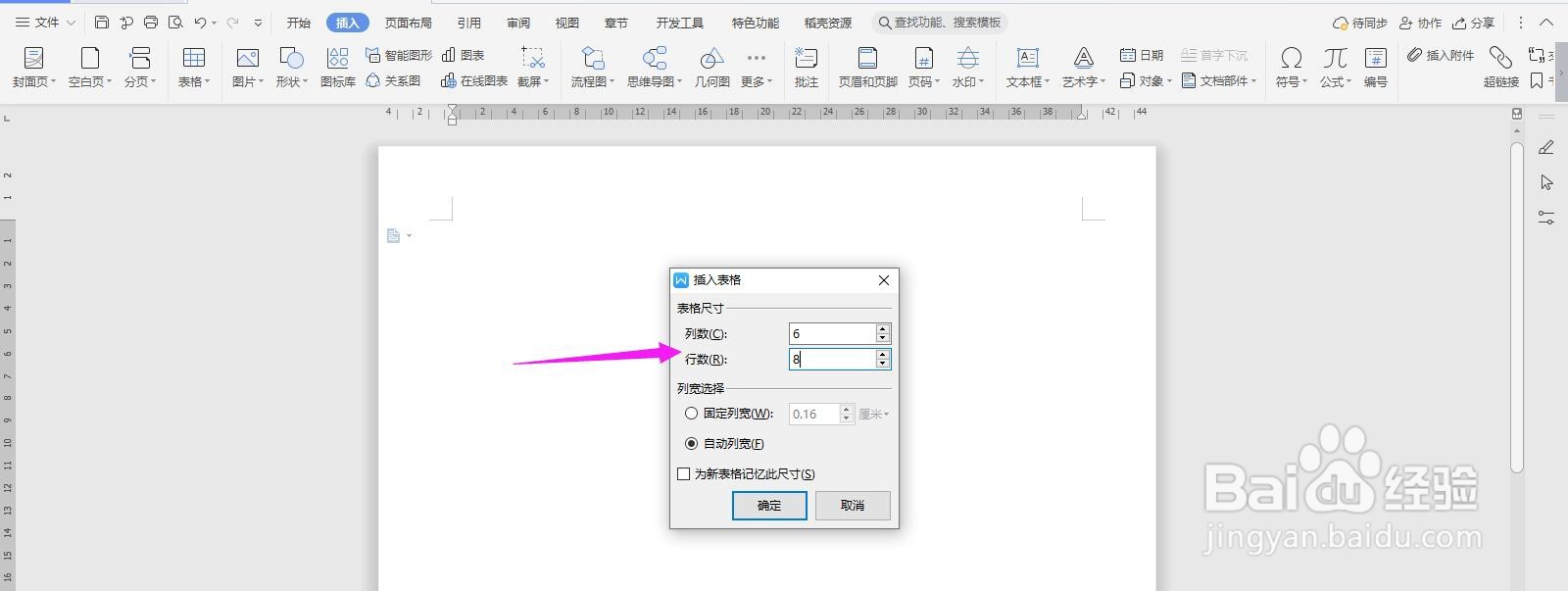Insert a blank page (空白页)
Image resolution: width=1568 pixels, height=591 pixels.
pyautogui.click(x=90, y=67)
